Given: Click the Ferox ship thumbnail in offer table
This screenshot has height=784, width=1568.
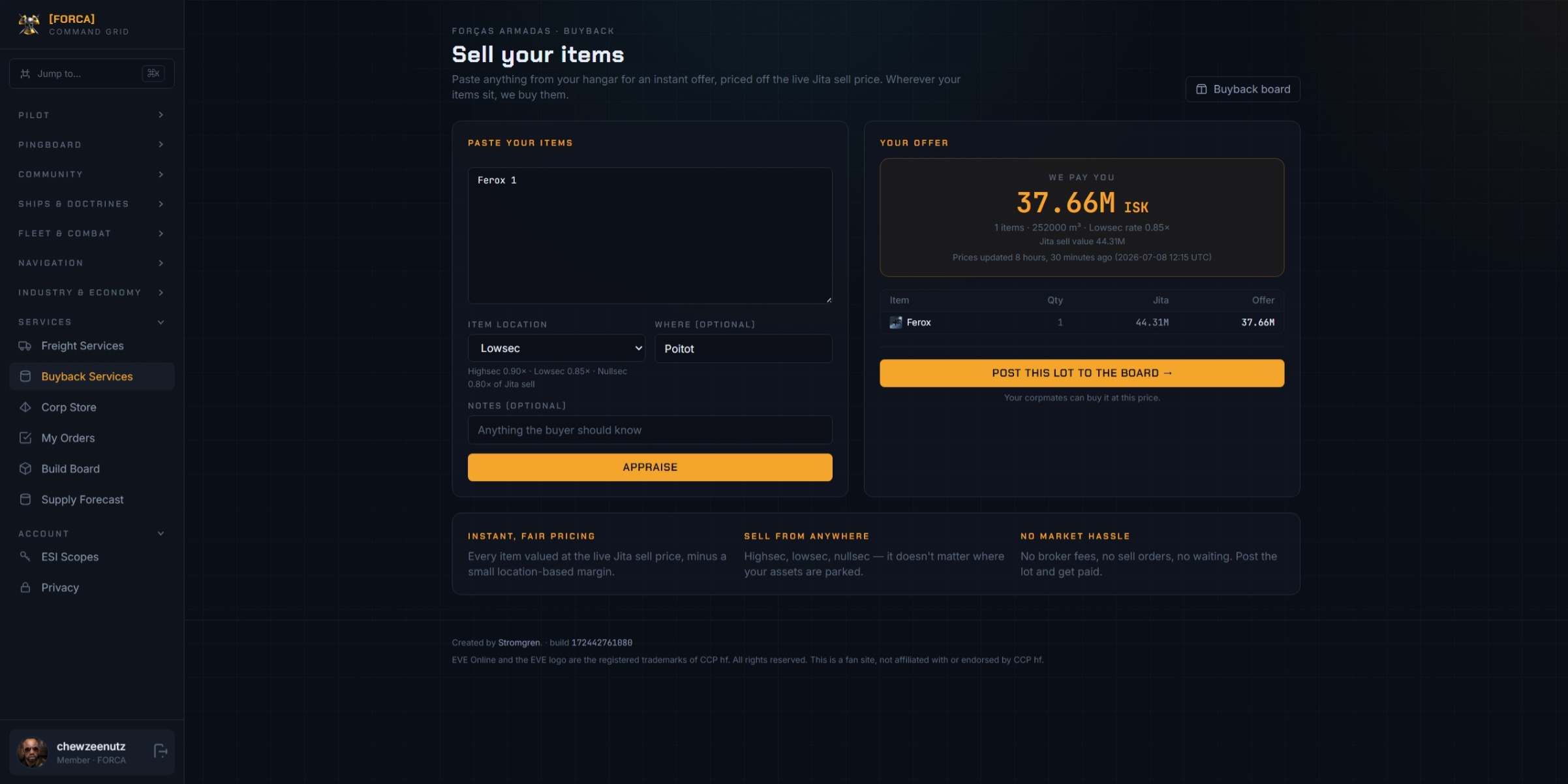Looking at the screenshot, I should pos(895,322).
